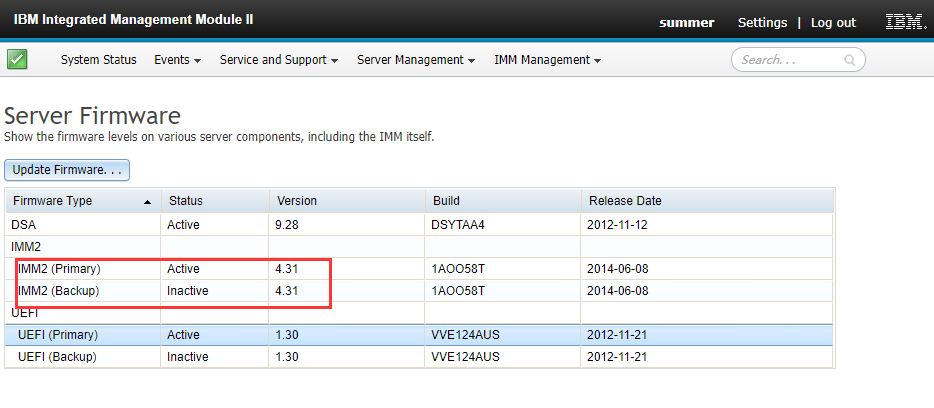Open the System Status page

tap(98, 60)
